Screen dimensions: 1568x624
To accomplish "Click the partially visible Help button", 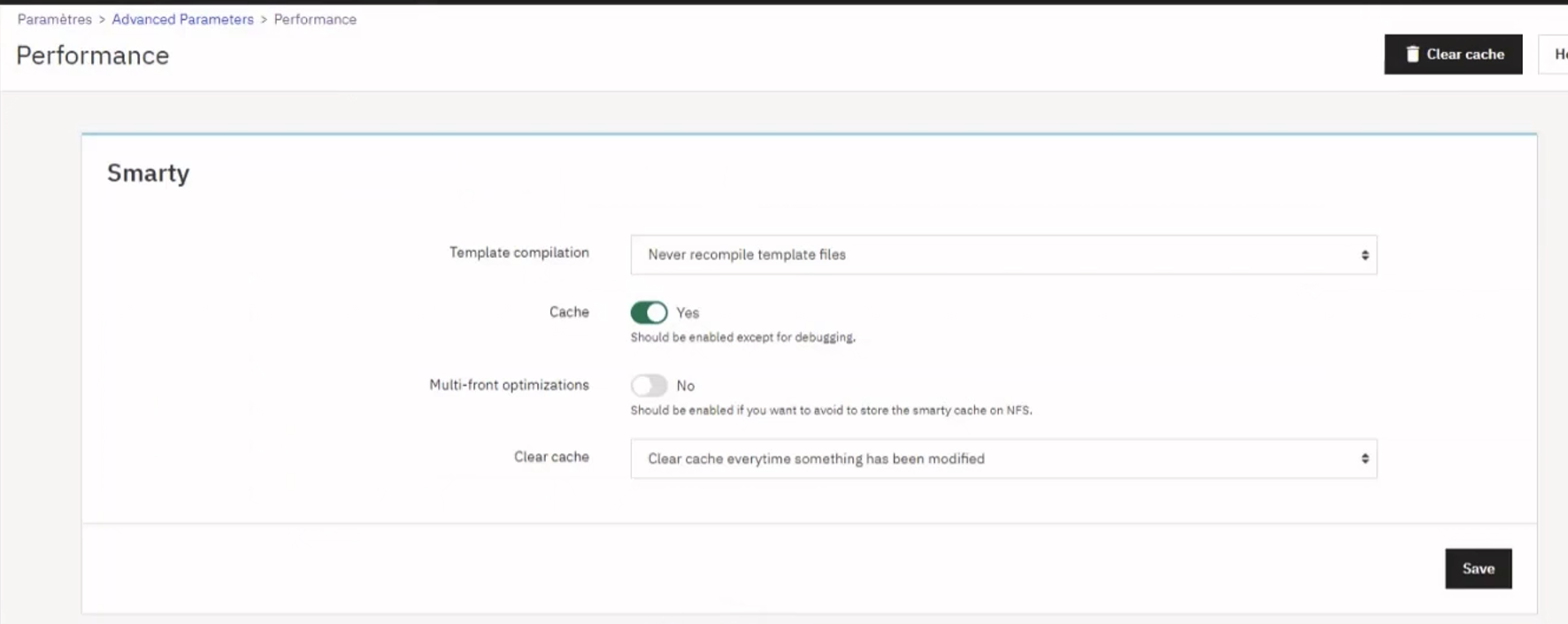I will point(1556,54).
